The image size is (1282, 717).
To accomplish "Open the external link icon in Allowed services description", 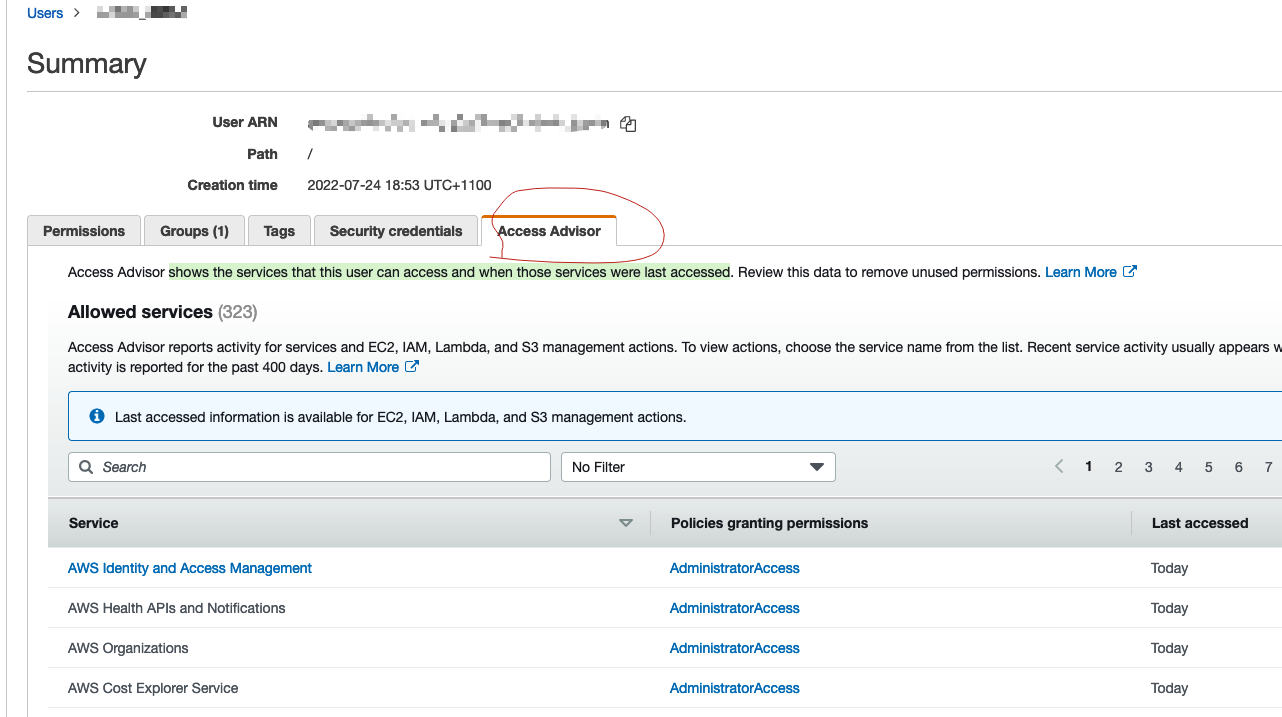I will pos(411,366).
